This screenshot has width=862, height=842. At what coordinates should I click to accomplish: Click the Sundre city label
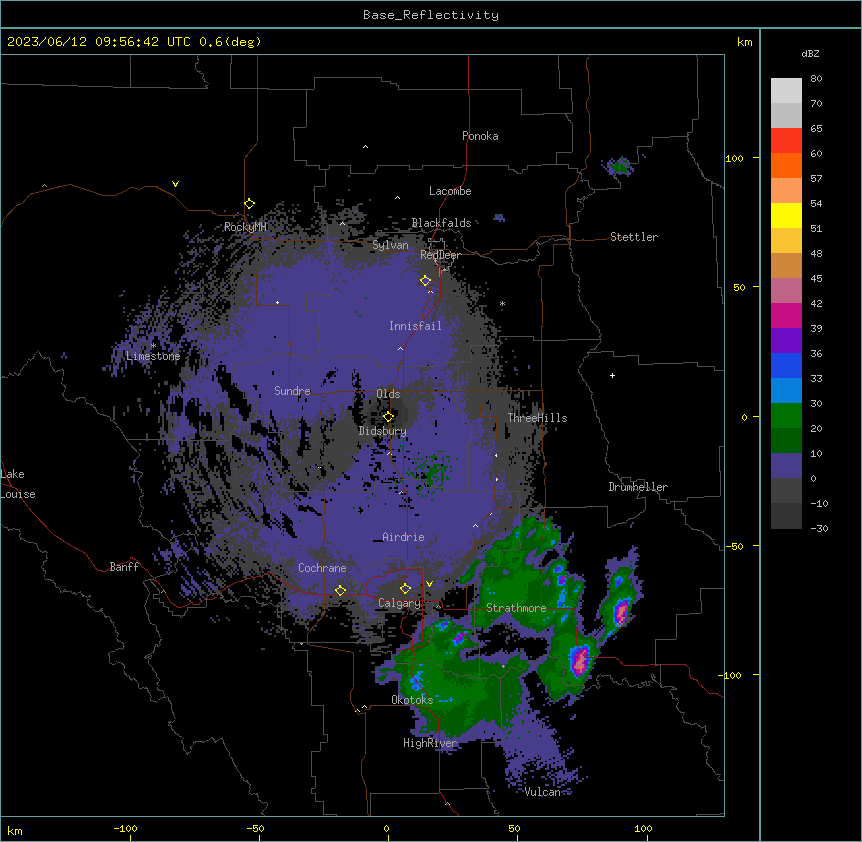[x=292, y=391]
